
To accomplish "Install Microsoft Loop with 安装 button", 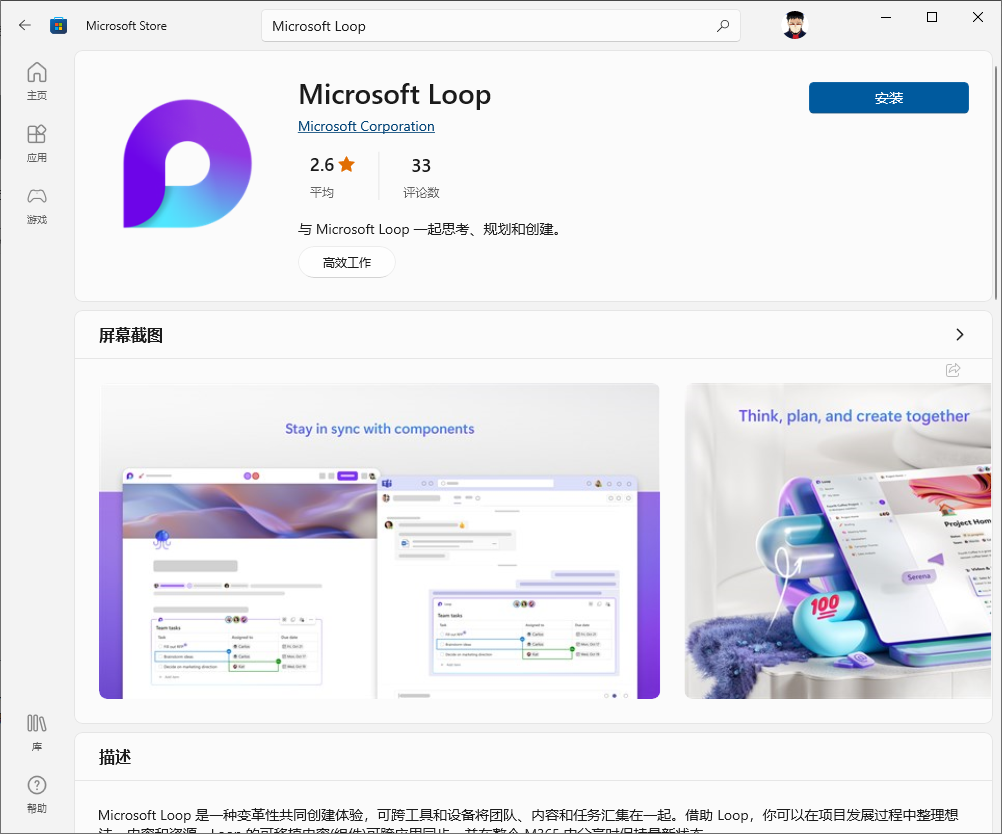I will pyautogui.click(x=887, y=97).
